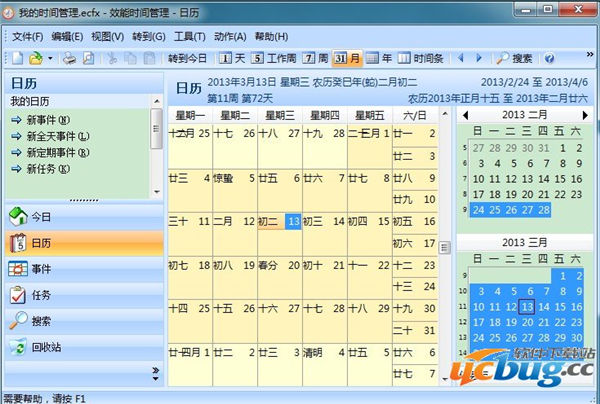Viewport: 600px width, 404px height.
Task: Click the toolbar Next blue arrow
Action: [478, 58]
